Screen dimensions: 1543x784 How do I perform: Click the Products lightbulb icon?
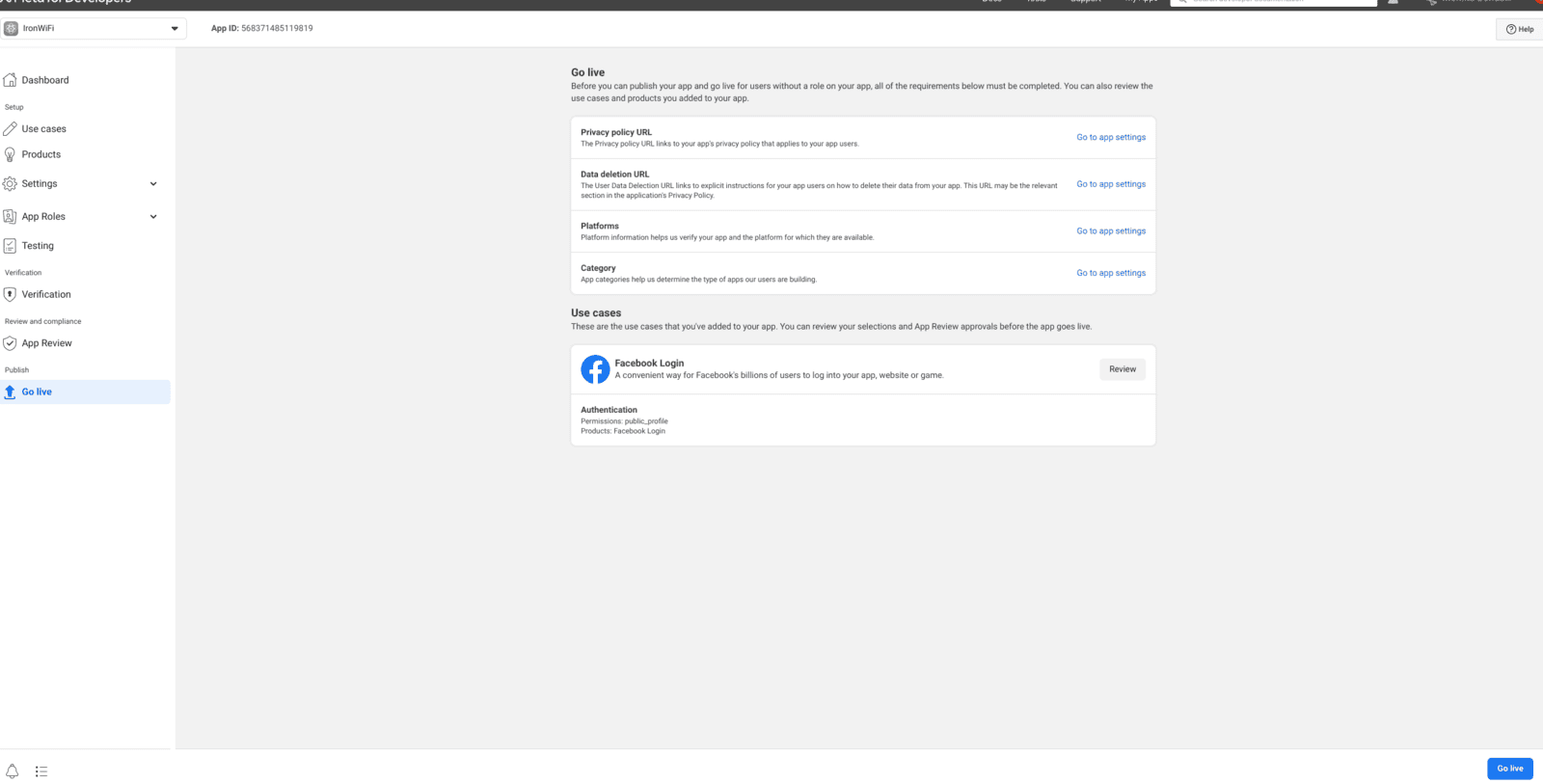tap(10, 154)
